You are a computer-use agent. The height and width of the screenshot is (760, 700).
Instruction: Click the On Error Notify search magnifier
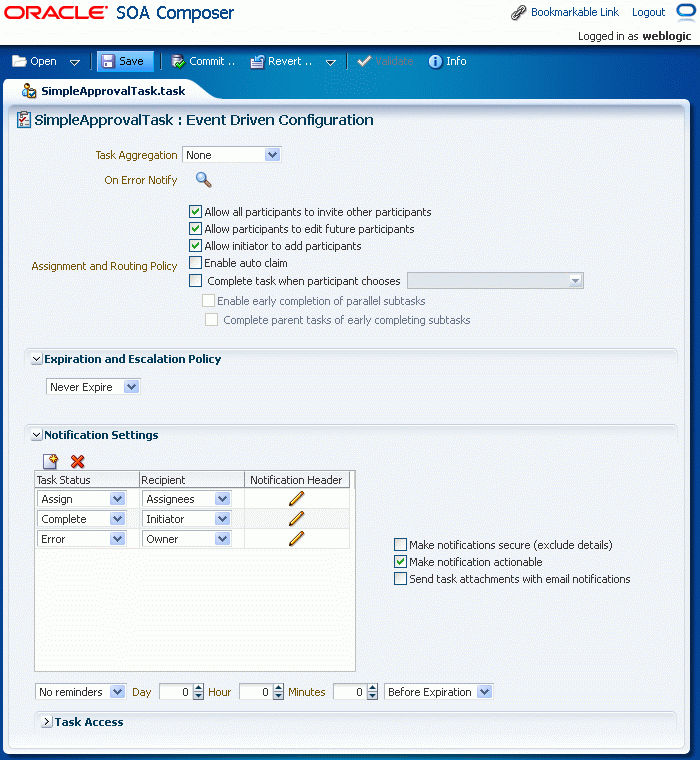[x=204, y=180]
